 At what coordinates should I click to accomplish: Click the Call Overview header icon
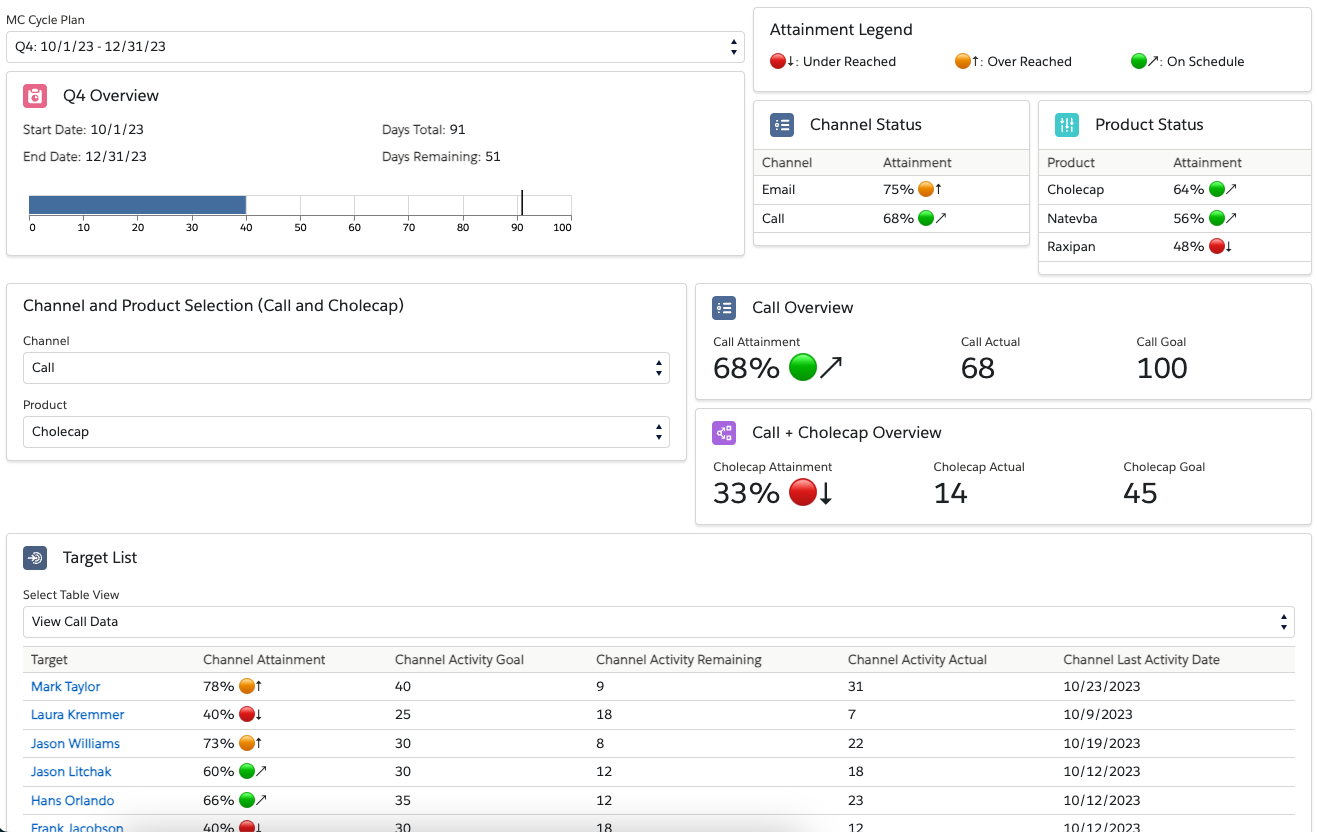724,308
